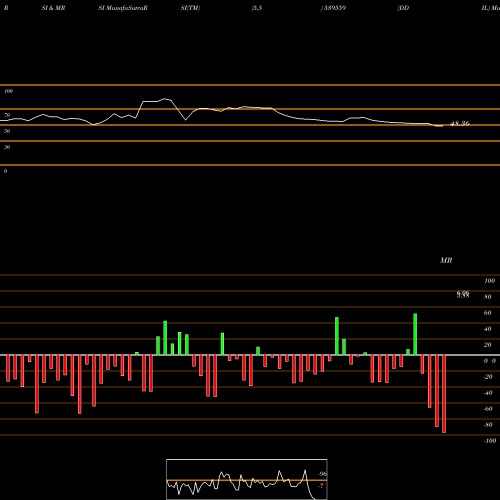Click the '539559' stock code text
This screenshot has width=500, height=500.
tap(334, 8)
